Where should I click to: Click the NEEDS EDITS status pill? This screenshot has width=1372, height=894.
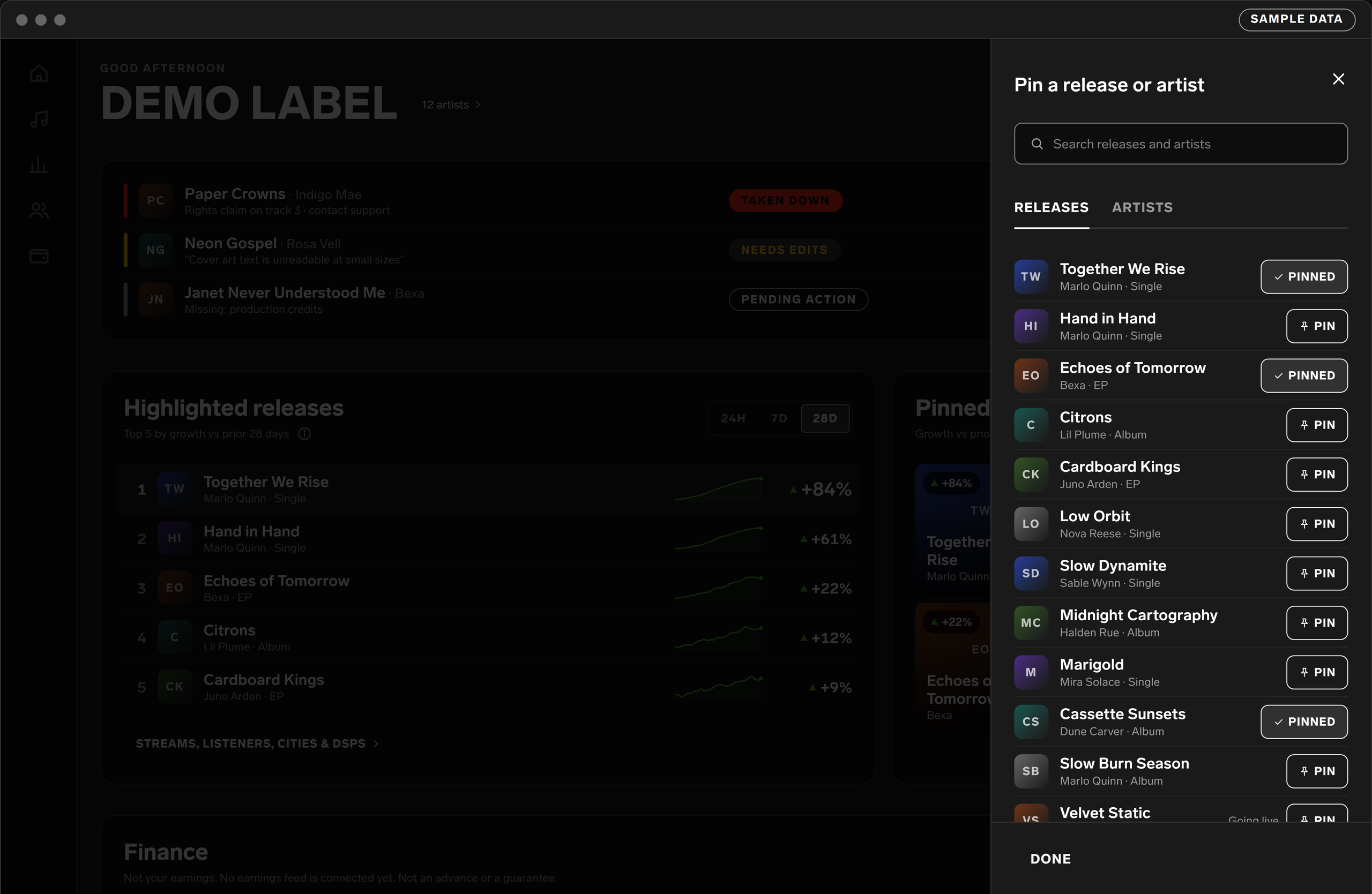[784, 250]
